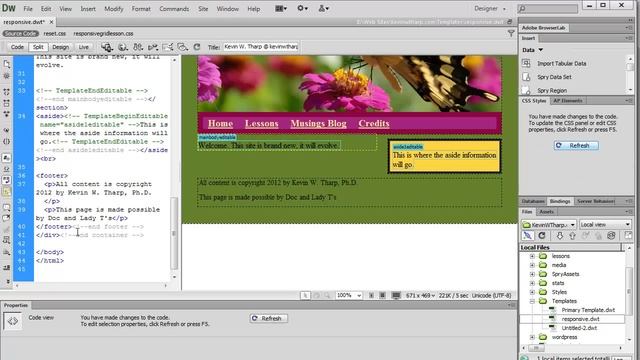Click Collapse Full Tag coding toolbar icon
Viewport: 640px width, 360px height.
7,92
